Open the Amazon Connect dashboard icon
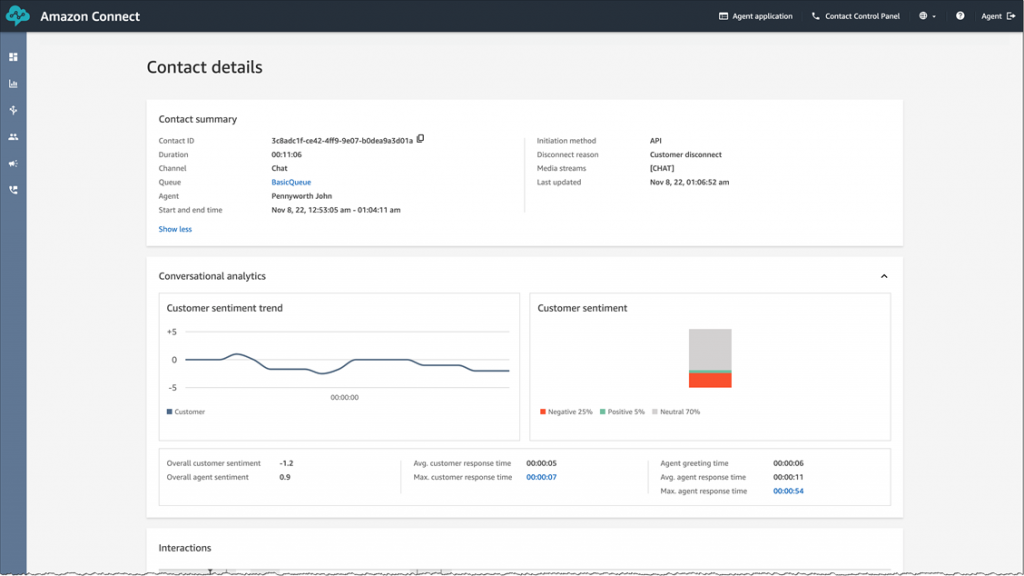The image size is (1024, 576). pos(13,57)
